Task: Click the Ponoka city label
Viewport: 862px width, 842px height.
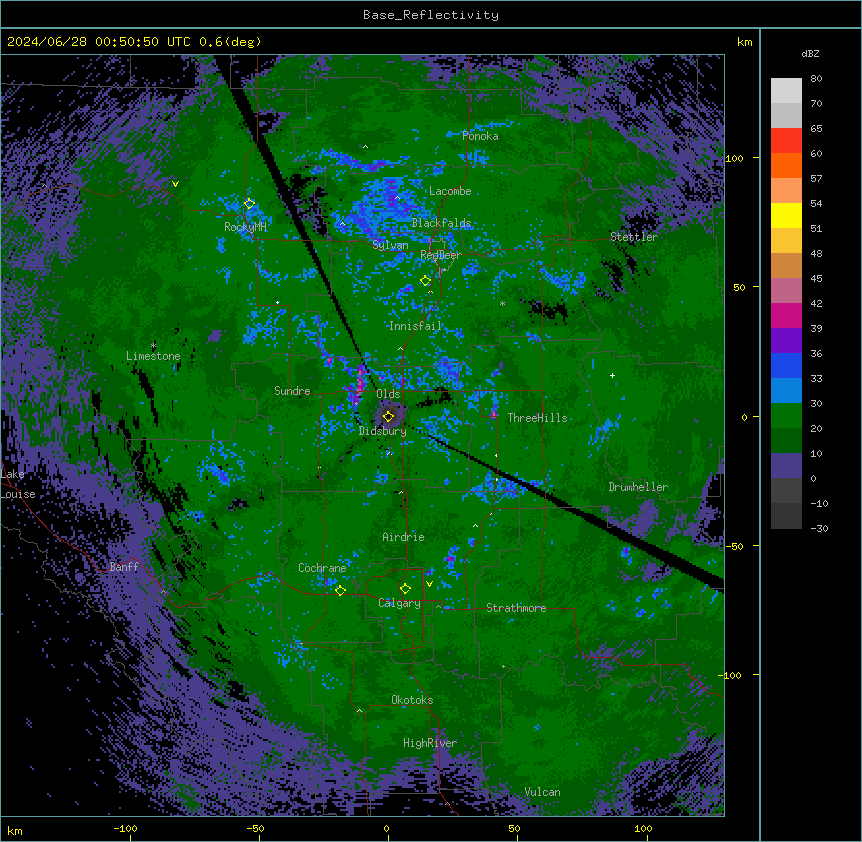Action: [x=480, y=136]
